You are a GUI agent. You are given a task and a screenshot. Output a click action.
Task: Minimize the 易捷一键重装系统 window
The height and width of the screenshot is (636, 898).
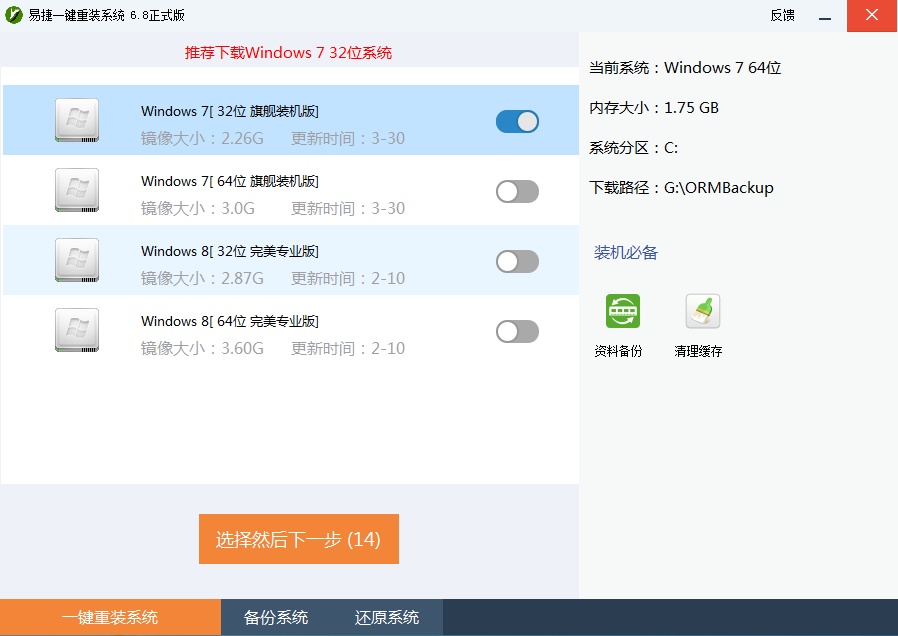point(825,16)
